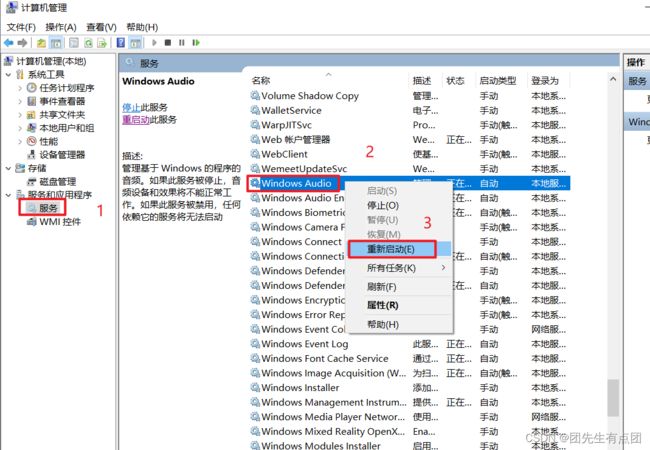Click the Forward arrow in toolbar
This screenshot has width=650, height=450.
pyautogui.click(x=22, y=42)
